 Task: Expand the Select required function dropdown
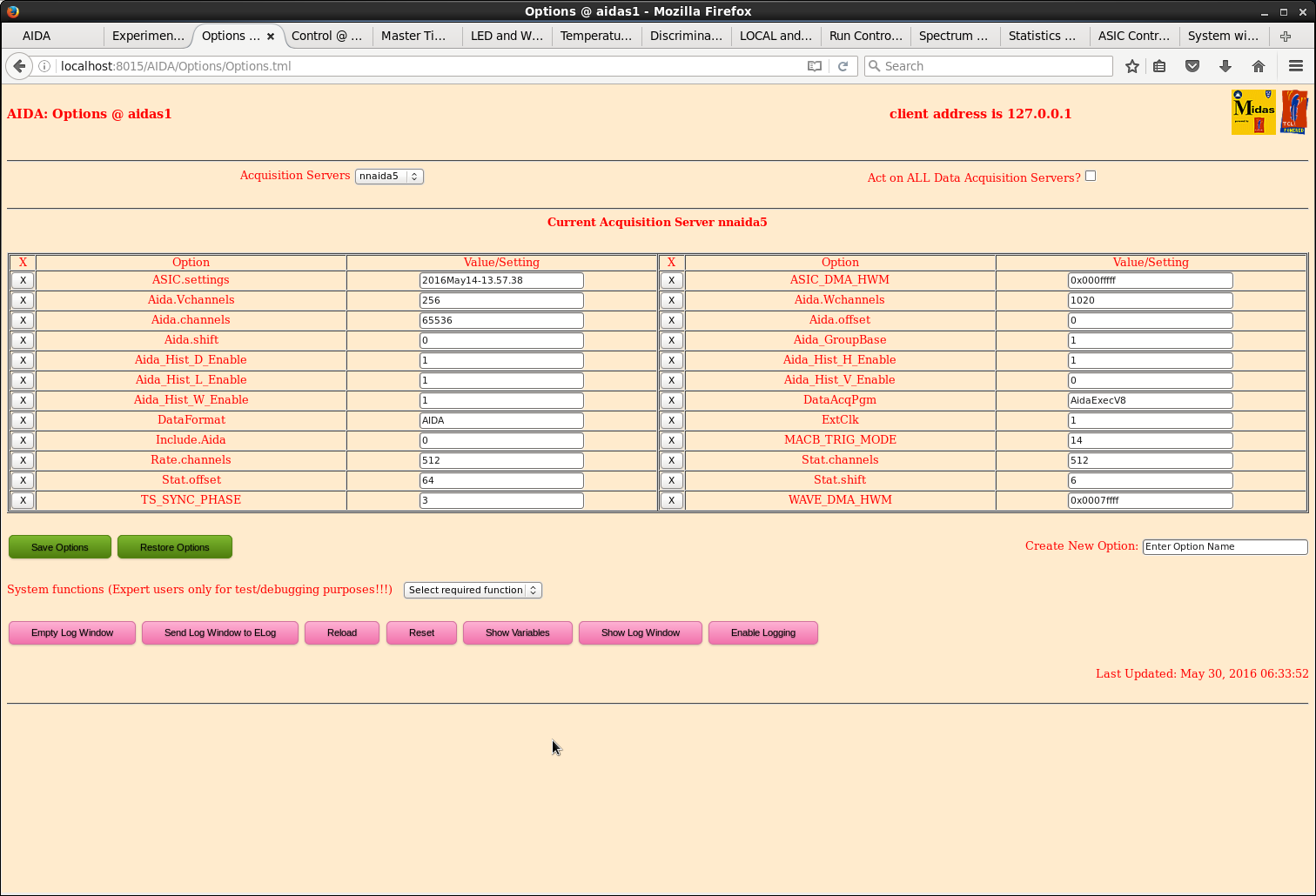pos(473,590)
